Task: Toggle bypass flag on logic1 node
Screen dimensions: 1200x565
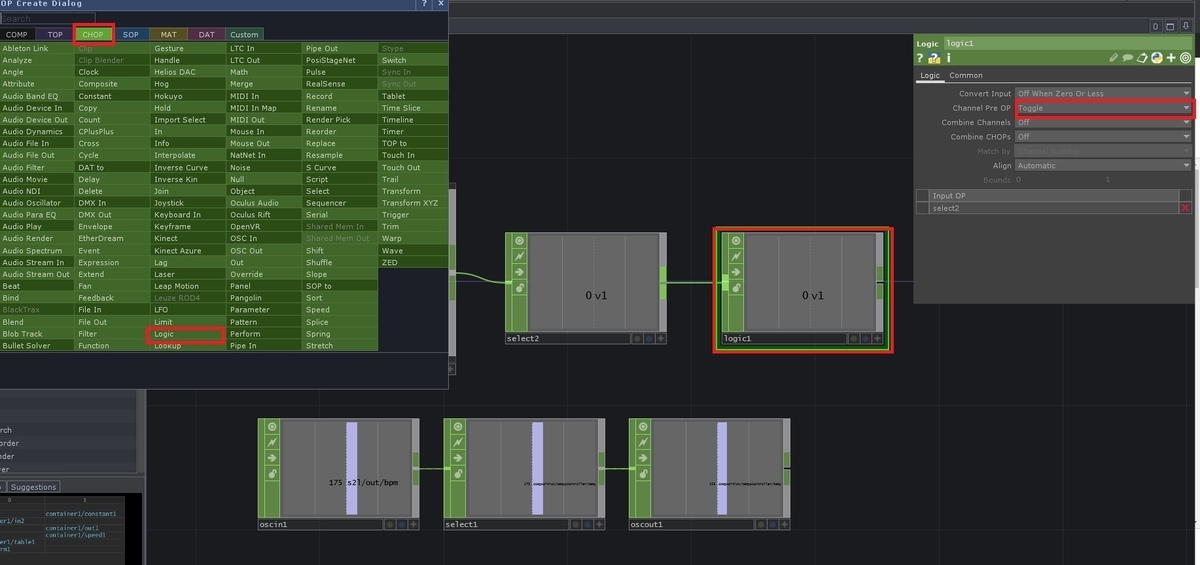Action: tap(736, 257)
